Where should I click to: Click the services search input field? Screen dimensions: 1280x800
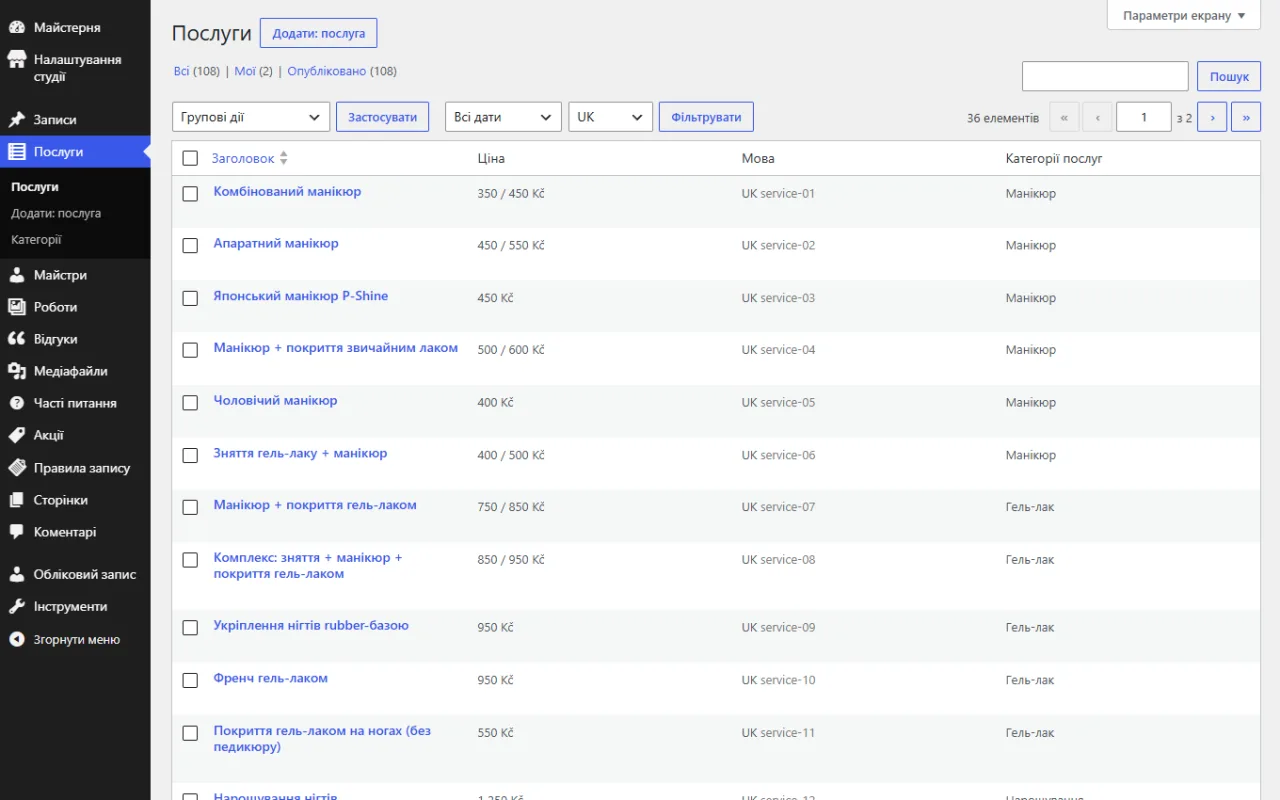(1105, 76)
